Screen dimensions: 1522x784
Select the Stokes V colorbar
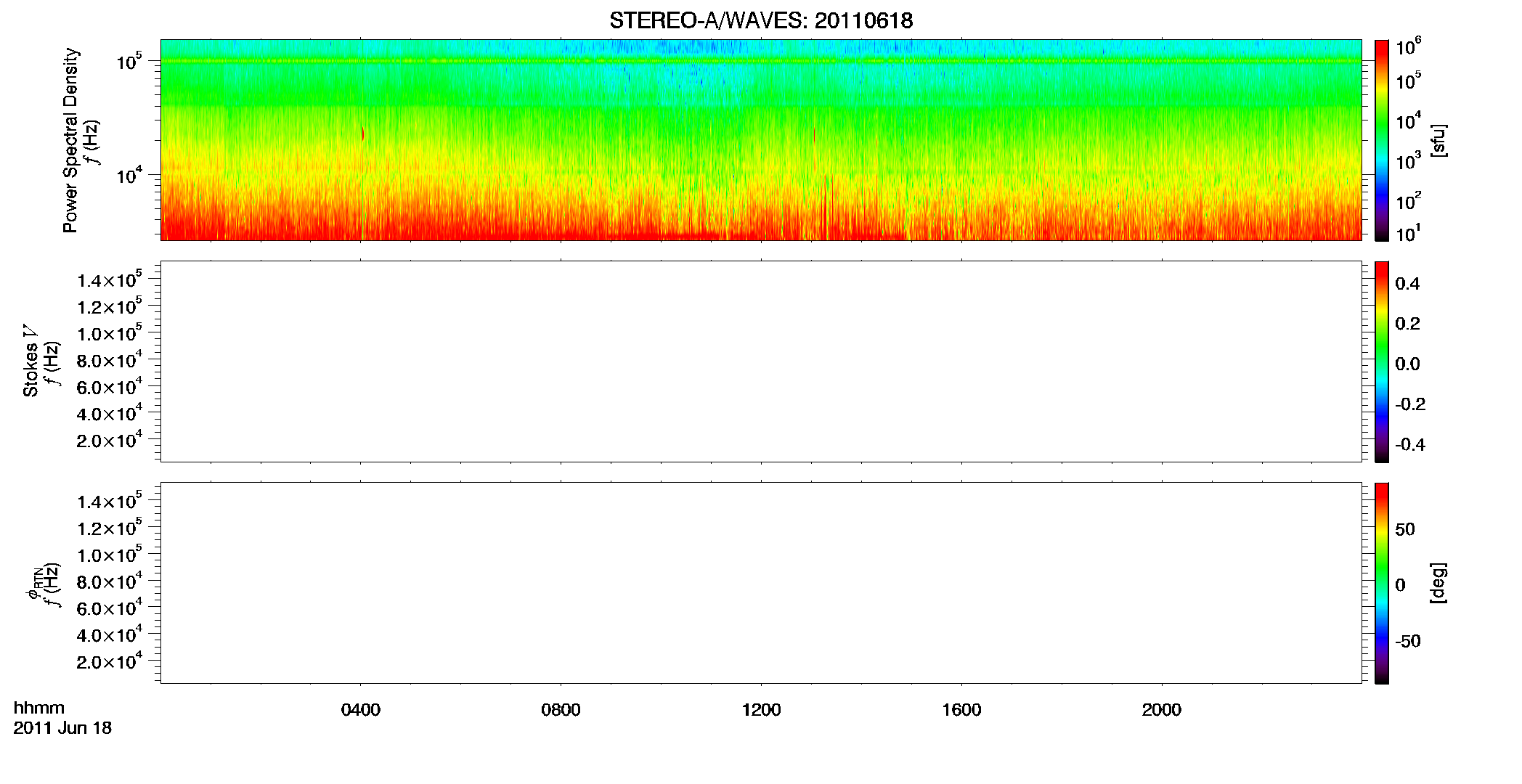pos(1382,362)
